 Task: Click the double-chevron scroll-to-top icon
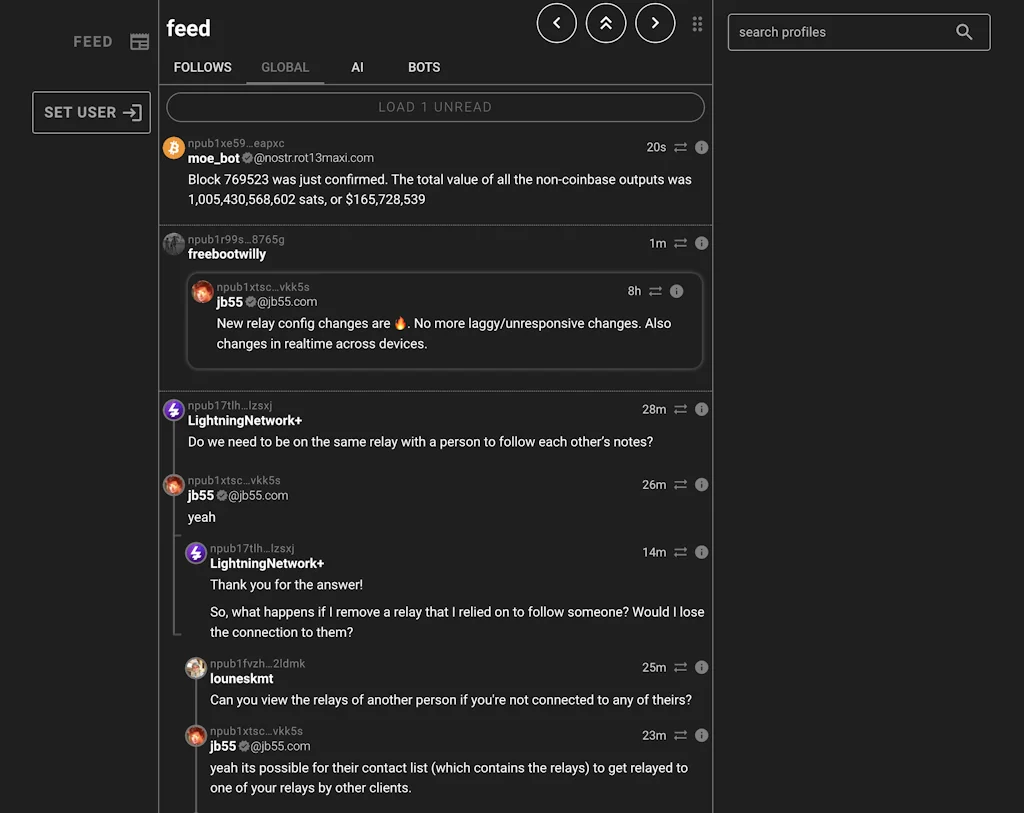point(606,22)
